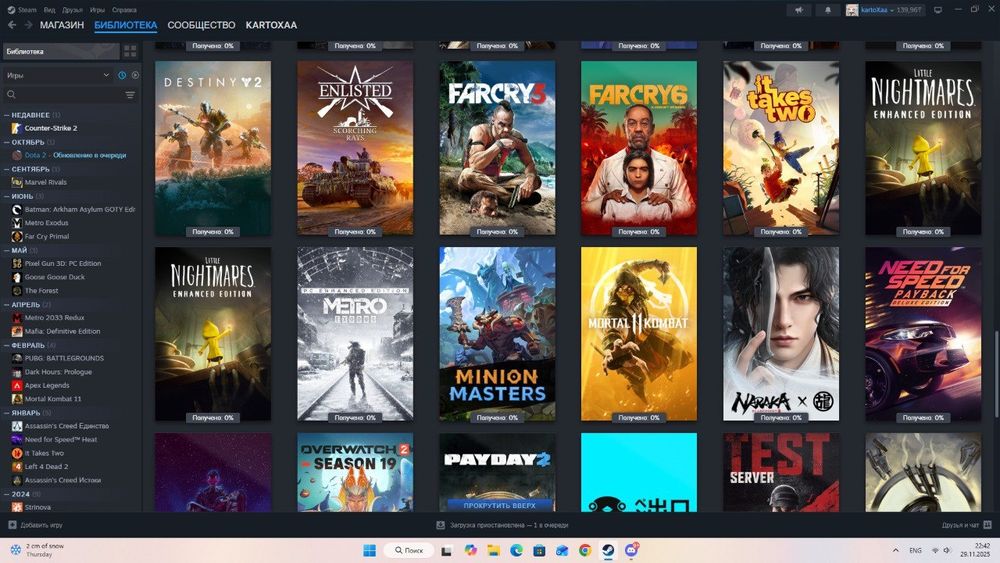Image resolution: width=1000 pixels, height=563 pixels.
Task: Open Big Picture mode monitor icon
Action: pyautogui.click(x=938, y=10)
